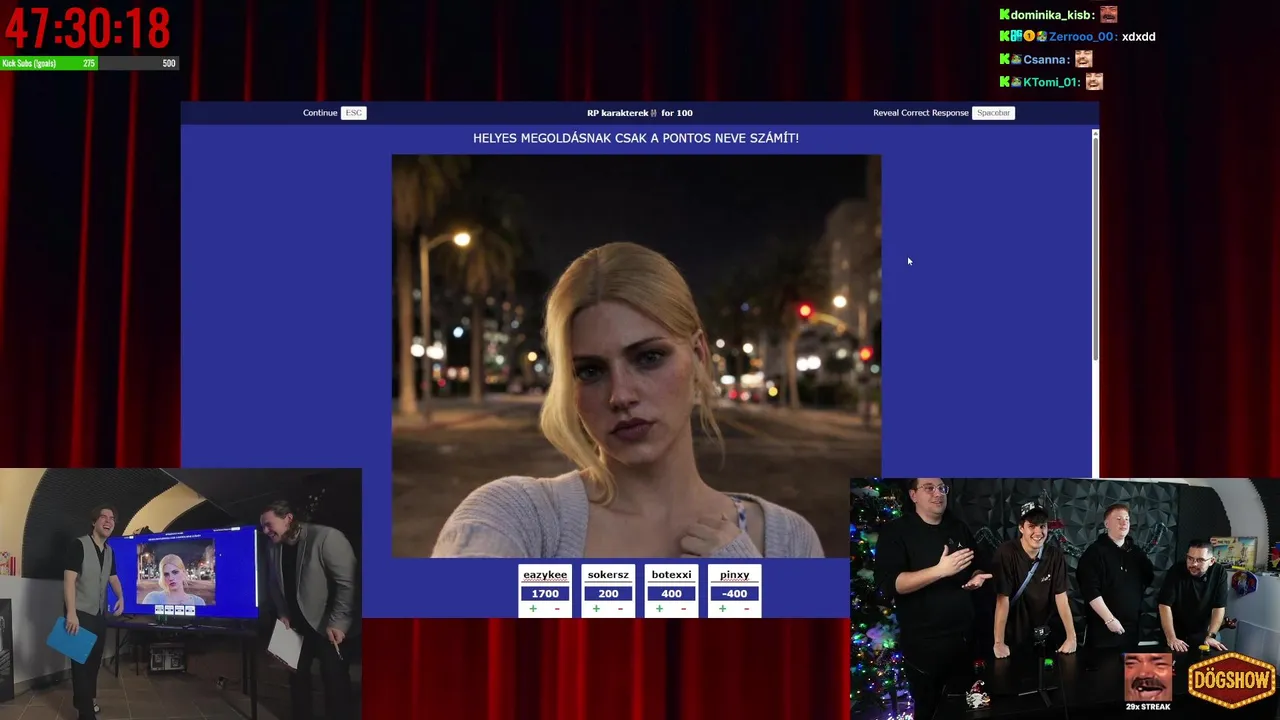Subtract points from sokersz with minus
The width and height of the screenshot is (1280, 720).
tap(620, 609)
